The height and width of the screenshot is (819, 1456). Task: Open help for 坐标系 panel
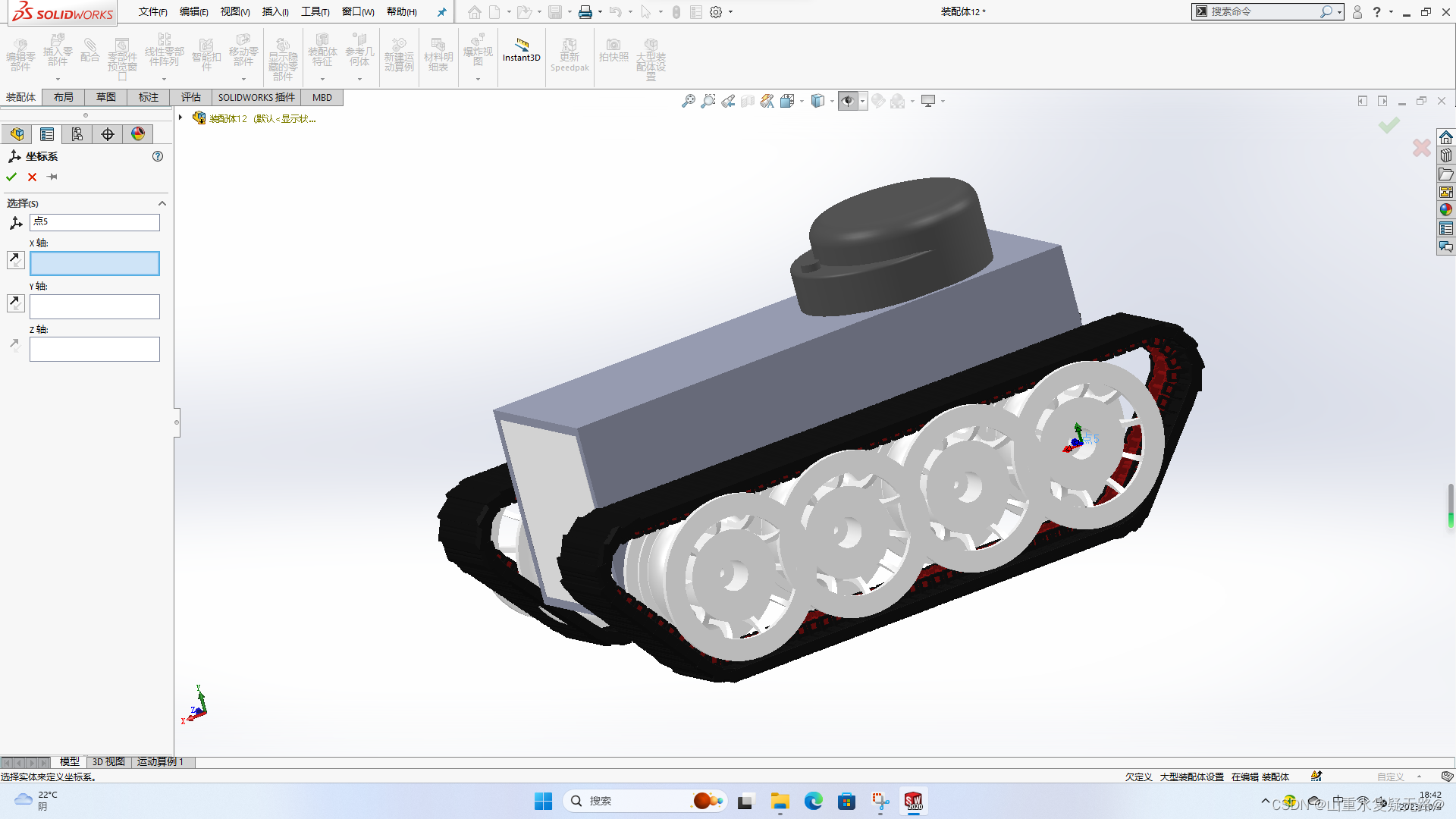tap(158, 156)
